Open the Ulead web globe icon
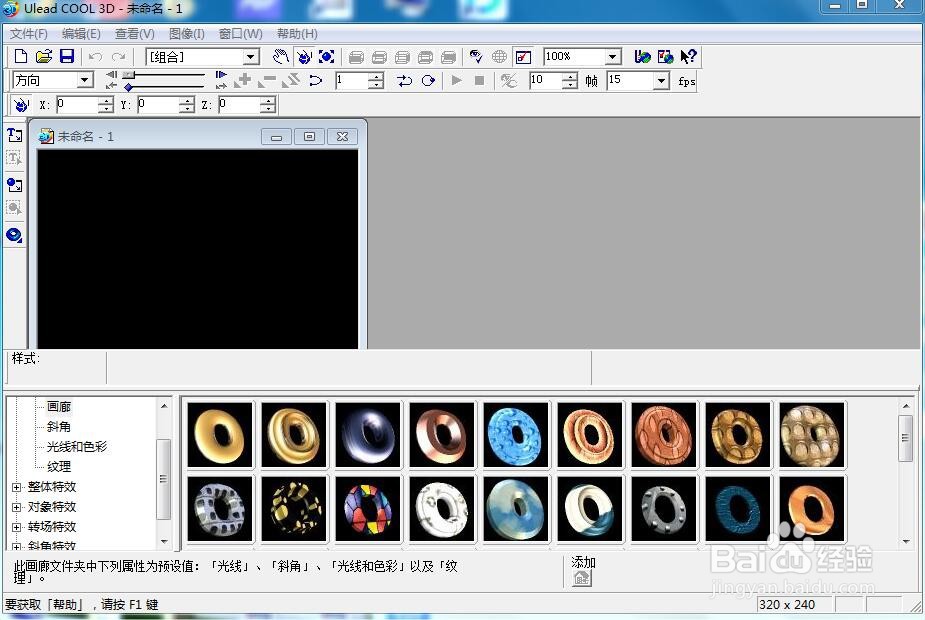Viewport: 925px width, 620px height. tap(642, 57)
